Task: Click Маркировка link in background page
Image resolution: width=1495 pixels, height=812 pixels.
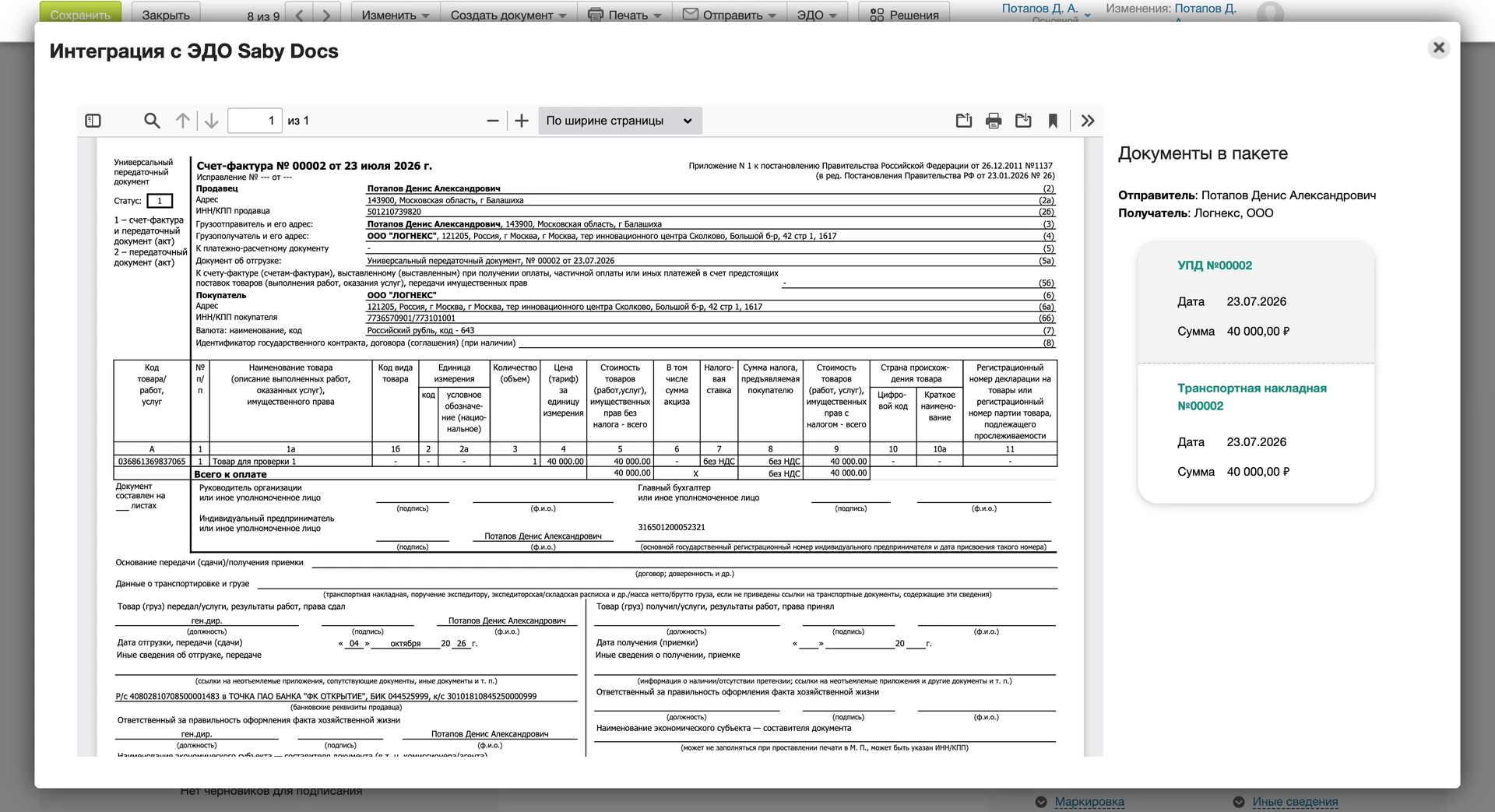Action: pyautogui.click(x=1089, y=801)
